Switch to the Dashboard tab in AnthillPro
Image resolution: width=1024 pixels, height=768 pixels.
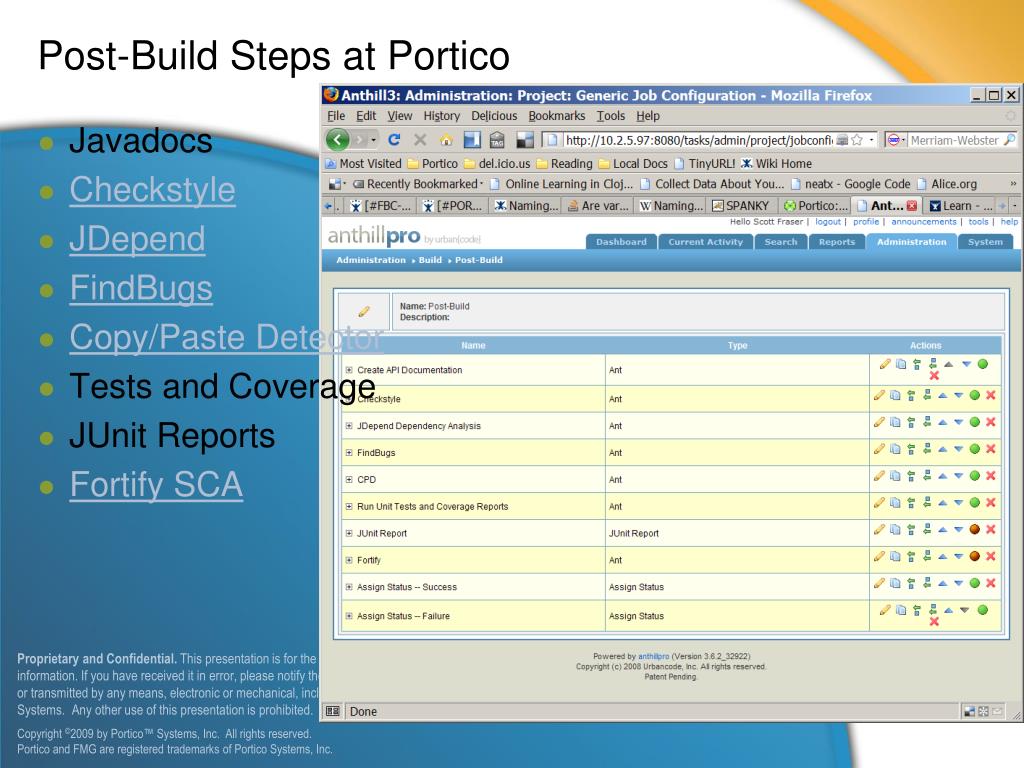[621, 242]
